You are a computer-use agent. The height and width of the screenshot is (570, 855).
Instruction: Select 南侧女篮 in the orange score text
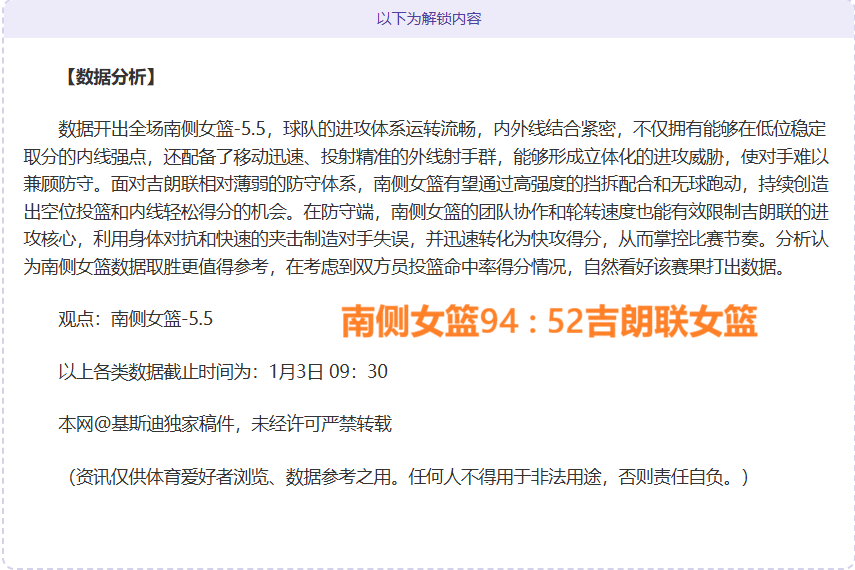(x=410, y=321)
